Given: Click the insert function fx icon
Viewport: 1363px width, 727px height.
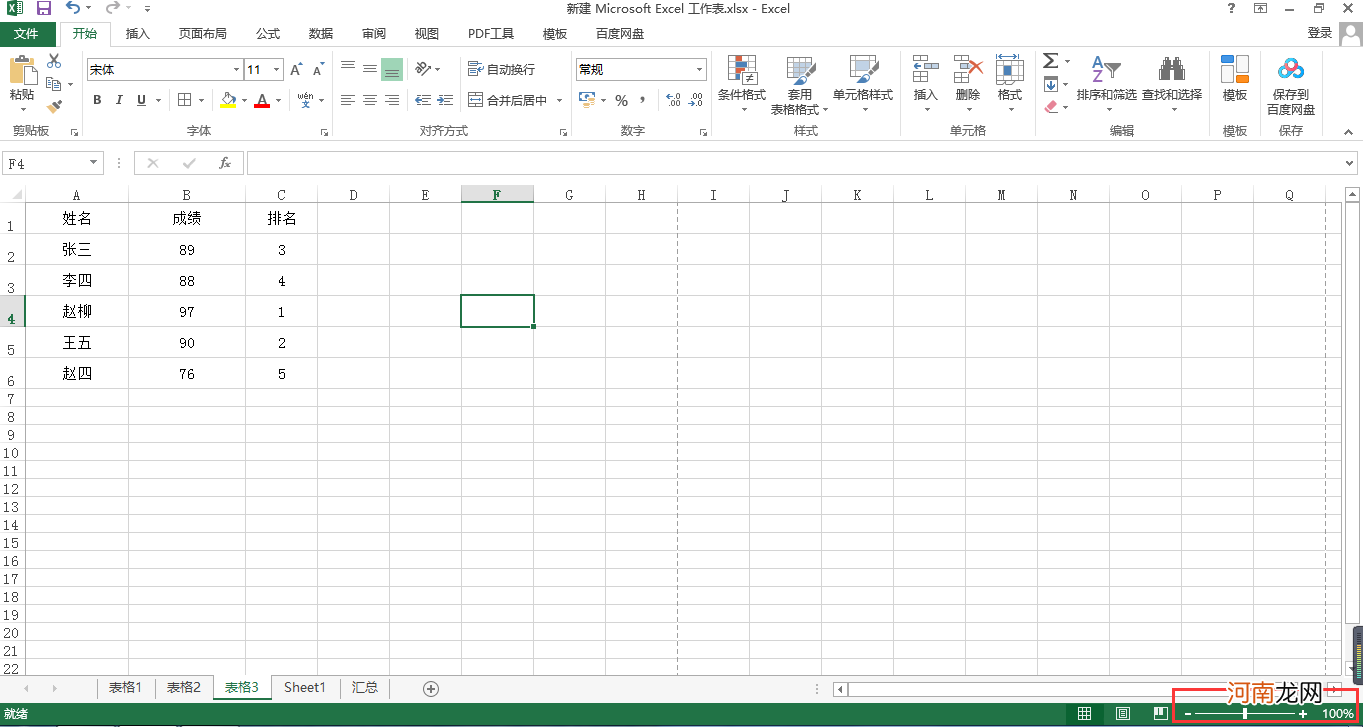Looking at the screenshot, I should pos(225,163).
